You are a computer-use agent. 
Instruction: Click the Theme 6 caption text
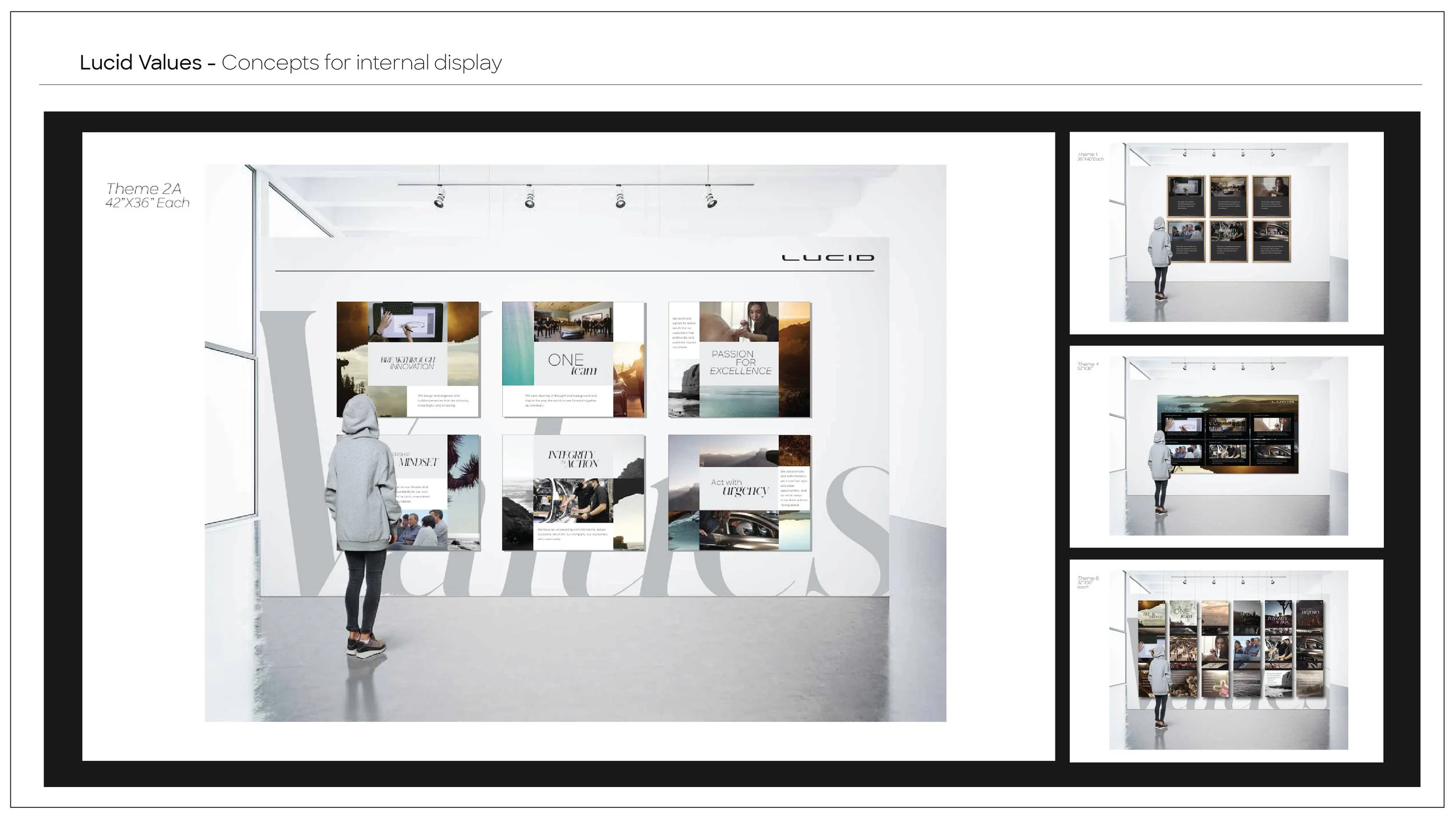[x=1087, y=583]
